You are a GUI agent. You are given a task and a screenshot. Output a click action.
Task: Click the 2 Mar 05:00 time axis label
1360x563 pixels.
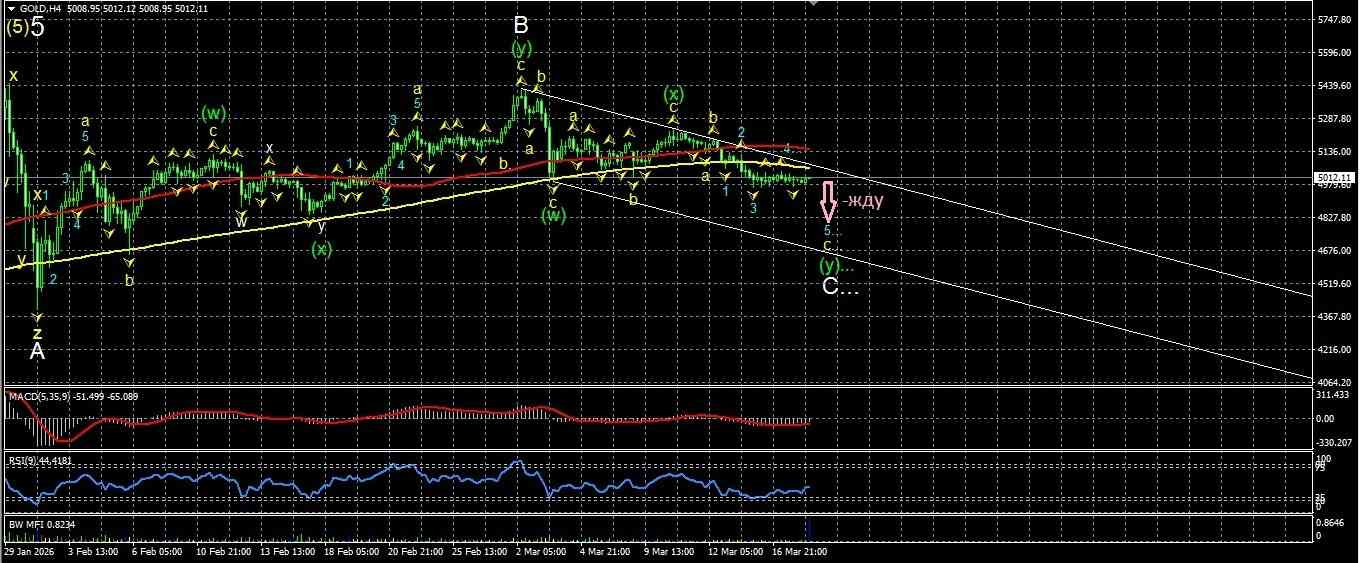(542, 551)
